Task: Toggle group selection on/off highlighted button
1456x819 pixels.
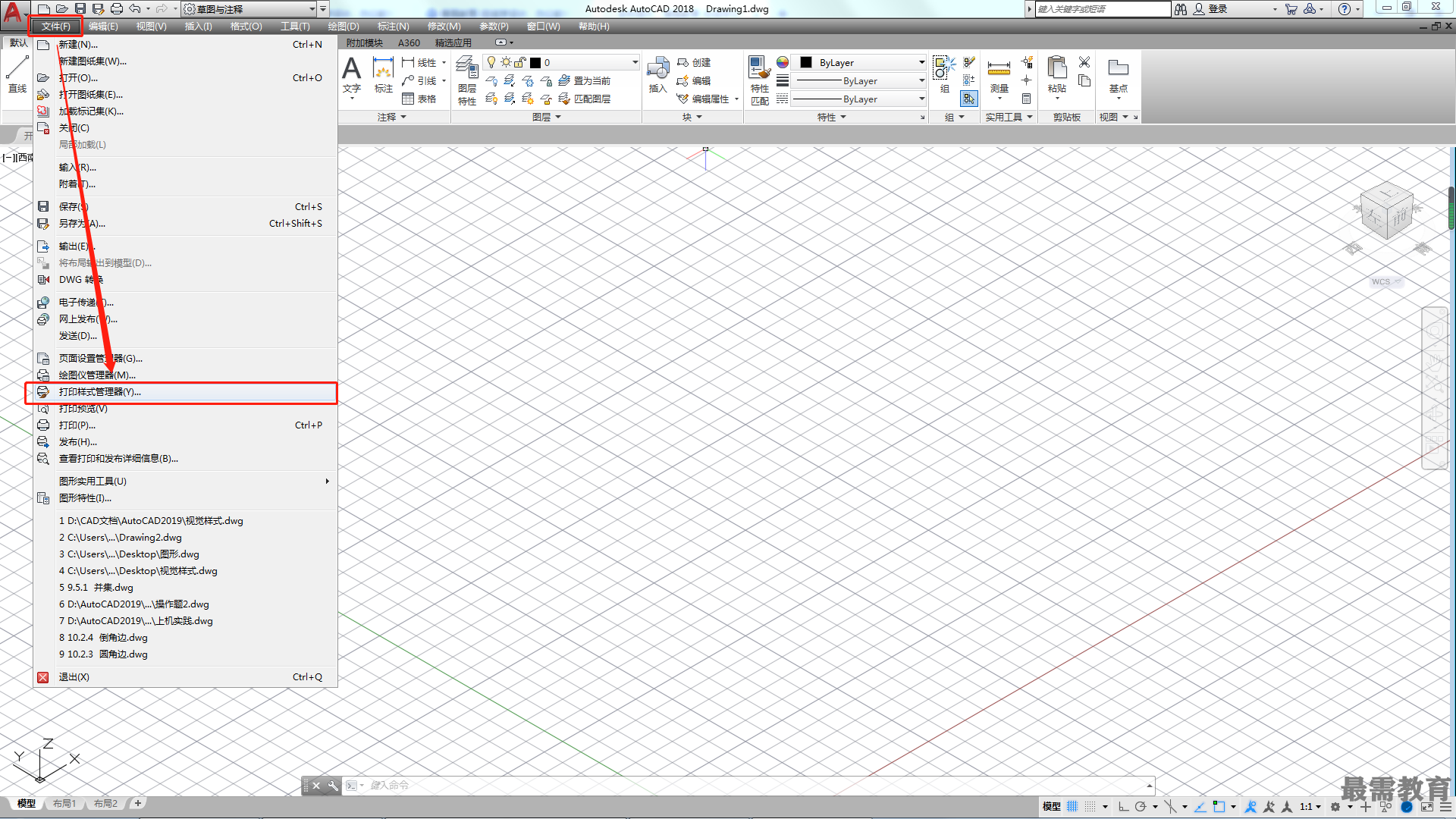Action: (x=969, y=99)
